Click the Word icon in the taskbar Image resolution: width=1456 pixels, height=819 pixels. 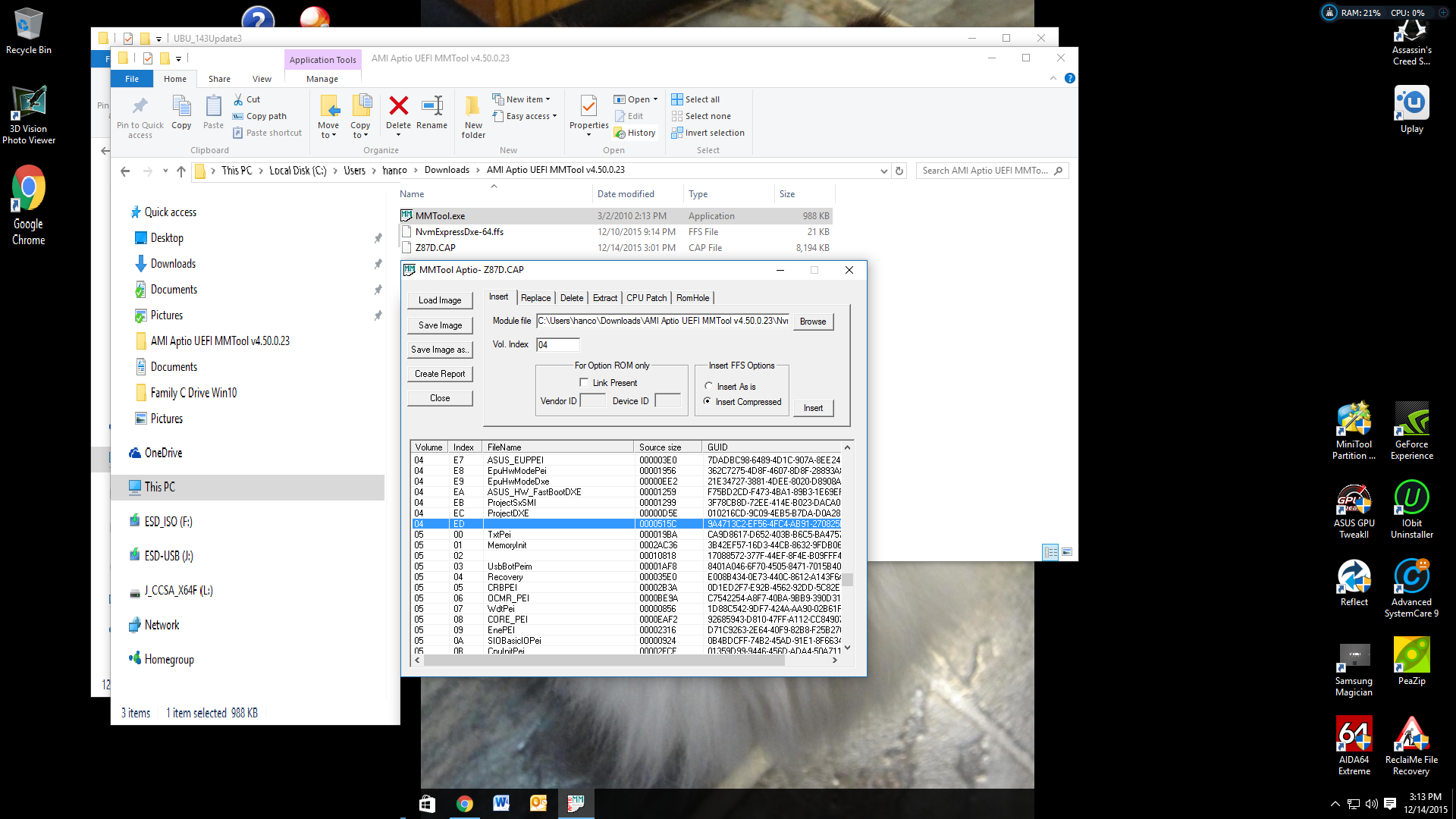(x=501, y=803)
